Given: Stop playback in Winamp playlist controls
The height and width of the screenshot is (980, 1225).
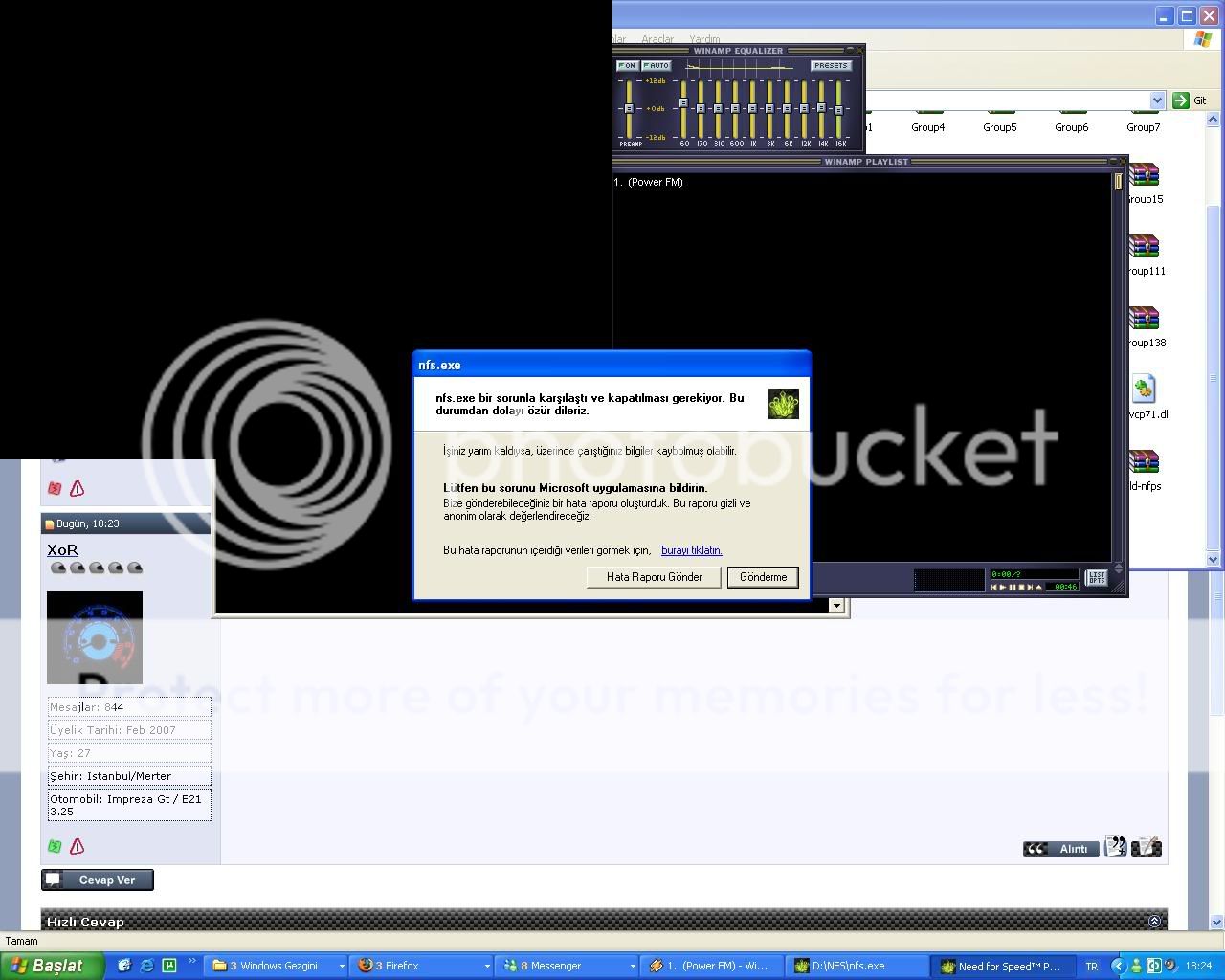Looking at the screenshot, I should pos(1021,587).
